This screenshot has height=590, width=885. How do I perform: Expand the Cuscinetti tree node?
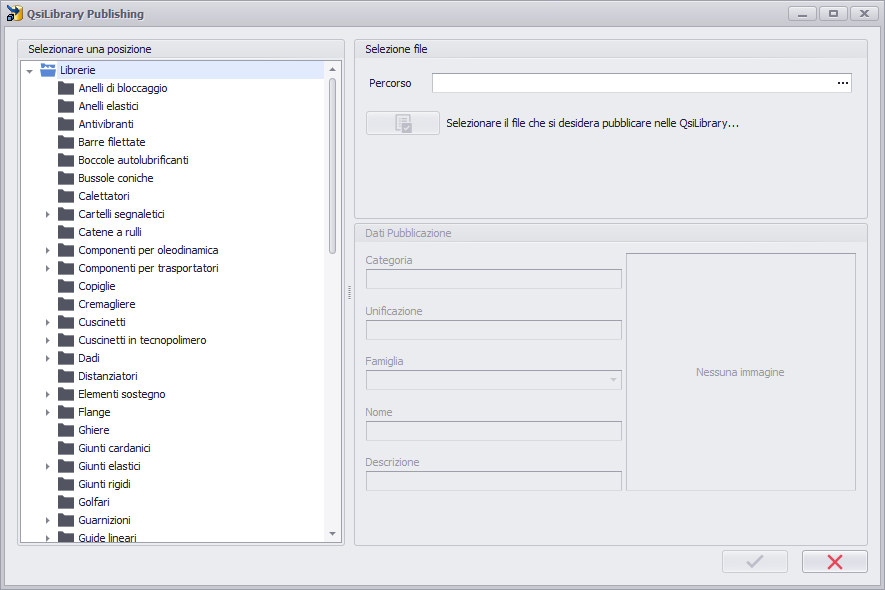point(47,322)
